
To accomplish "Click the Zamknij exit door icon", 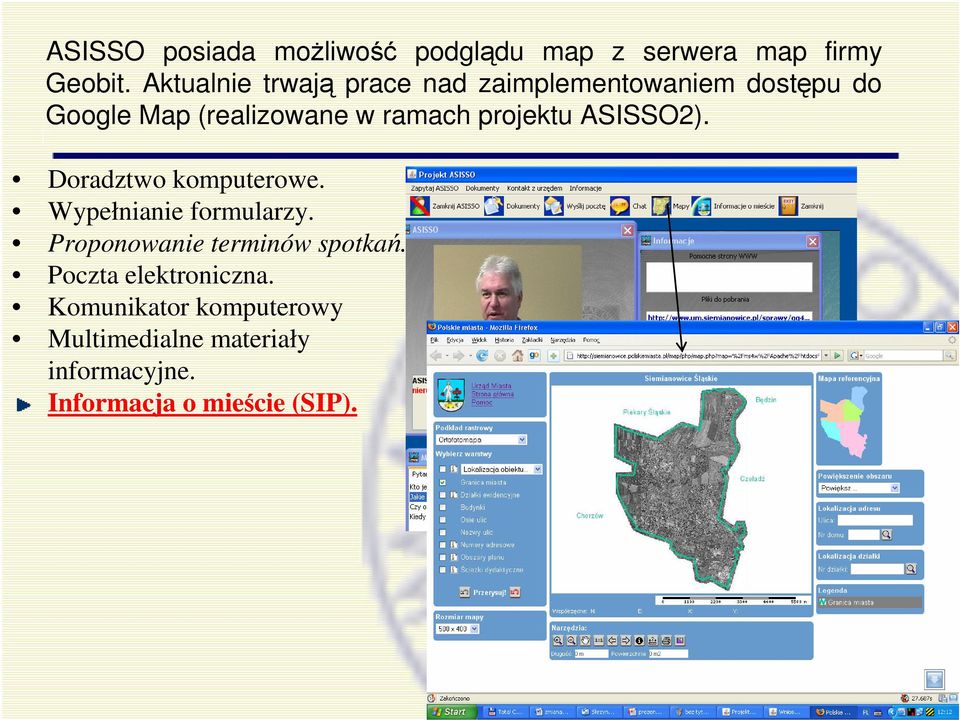I will tap(788, 206).
